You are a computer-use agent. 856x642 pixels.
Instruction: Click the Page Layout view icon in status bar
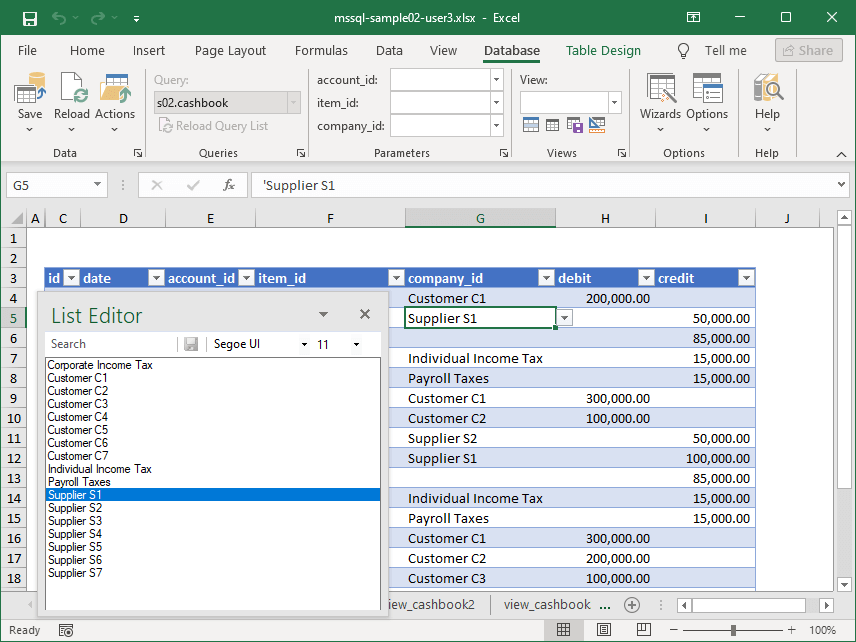pos(602,629)
